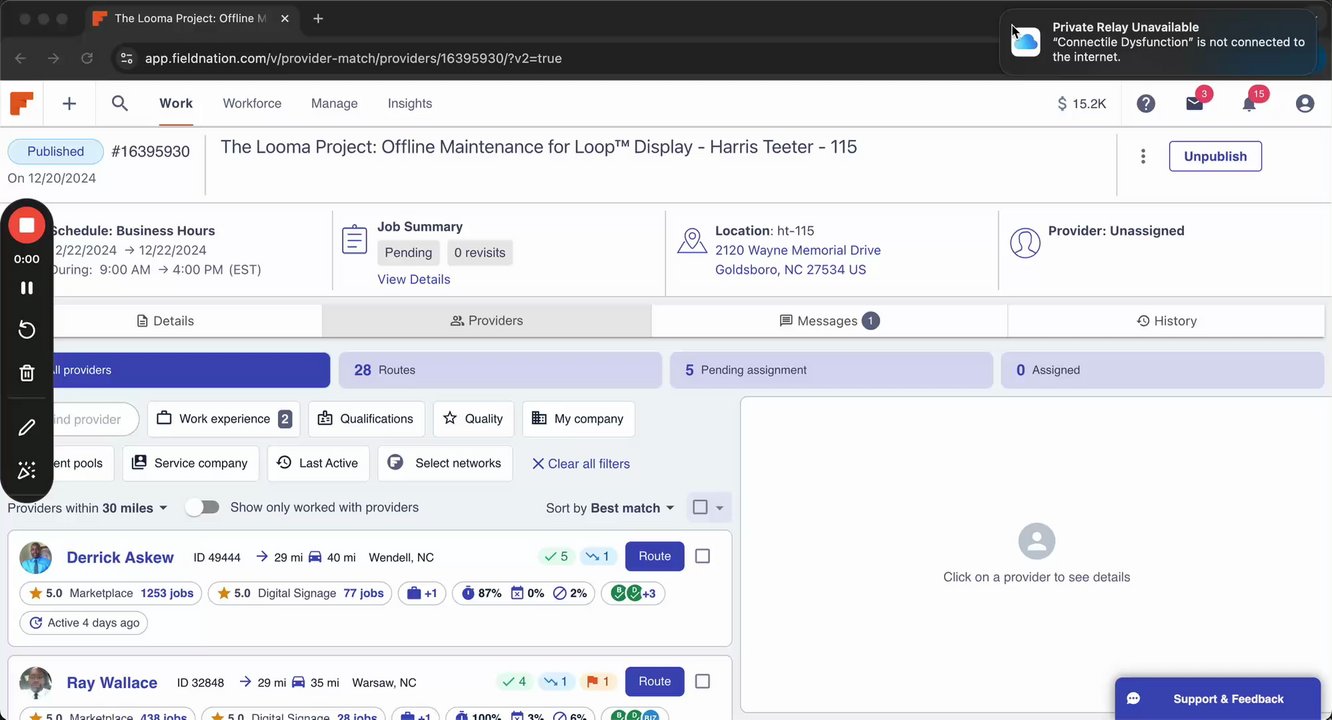Click the plus create icon in header
1332x720 pixels.
[x=69, y=103]
